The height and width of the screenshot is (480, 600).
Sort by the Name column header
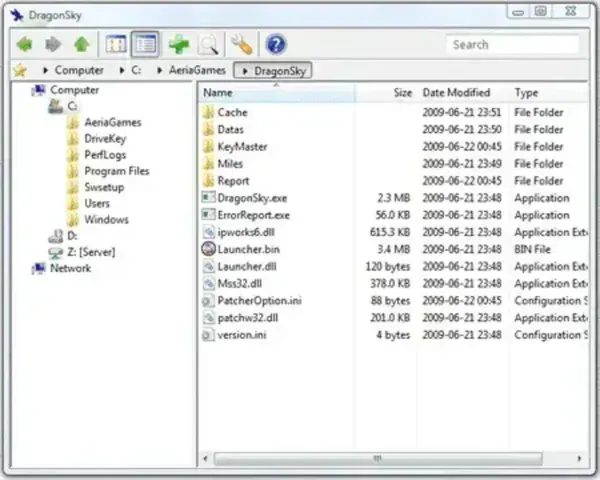(277, 93)
